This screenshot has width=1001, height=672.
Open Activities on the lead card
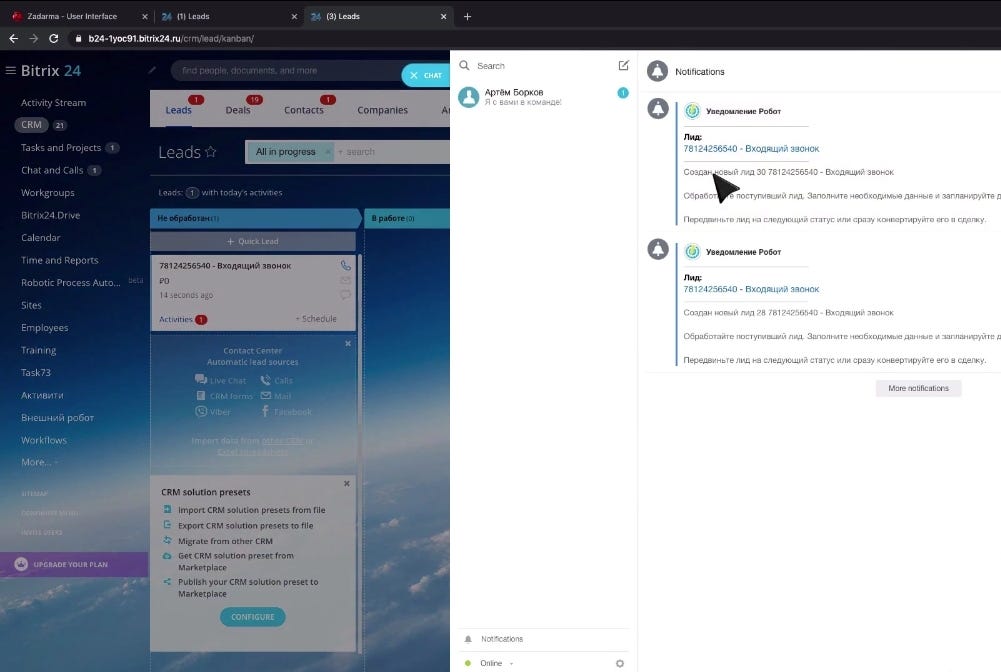183,319
